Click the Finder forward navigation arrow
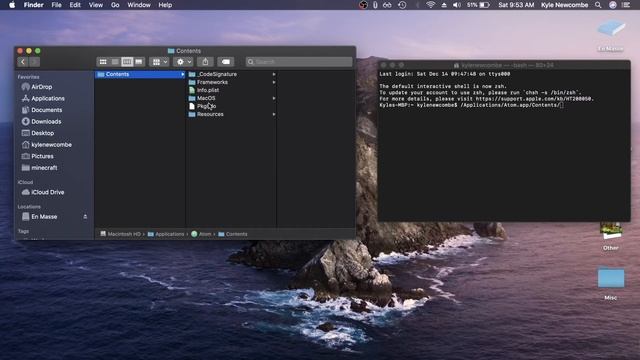The height and width of the screenshot is (360, 640). pos(34,62)
